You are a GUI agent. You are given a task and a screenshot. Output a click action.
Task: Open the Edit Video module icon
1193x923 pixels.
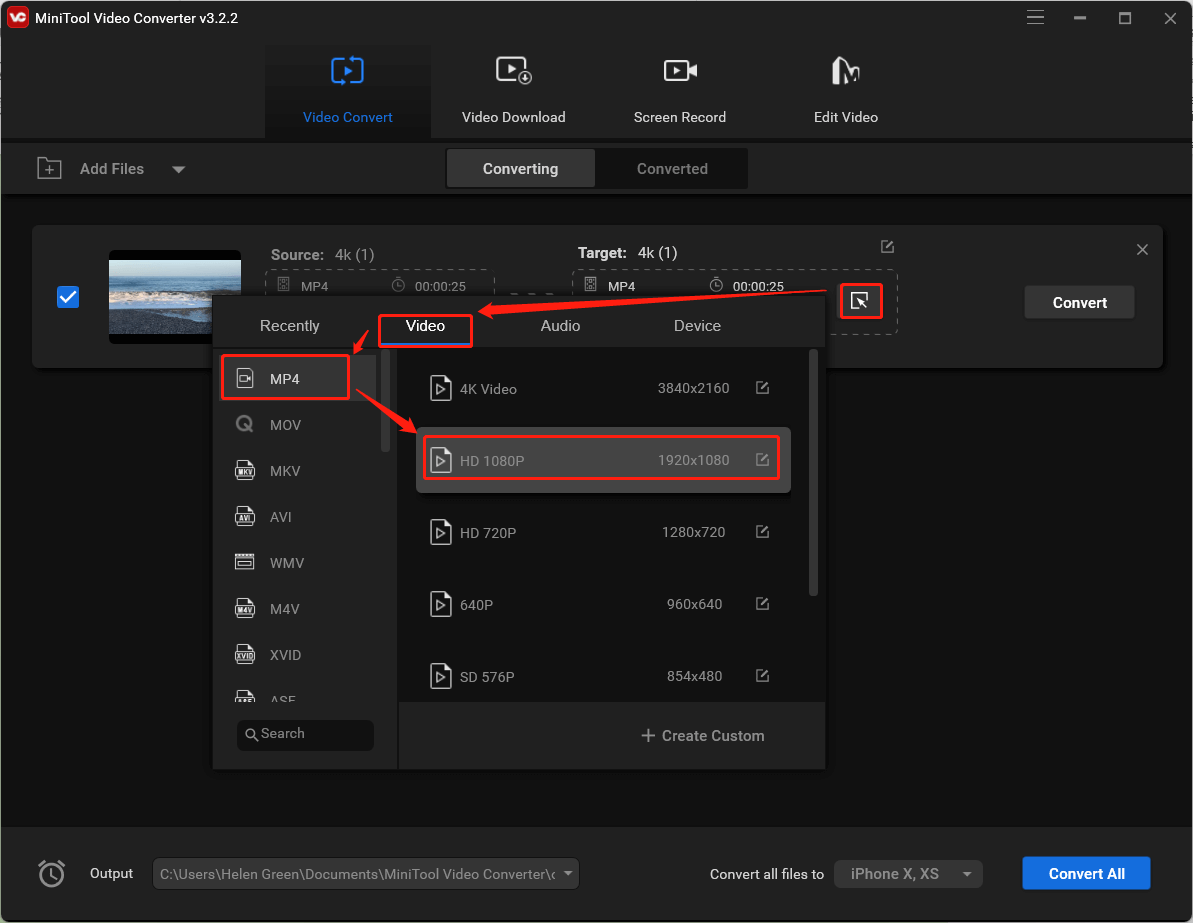[845, 71]
